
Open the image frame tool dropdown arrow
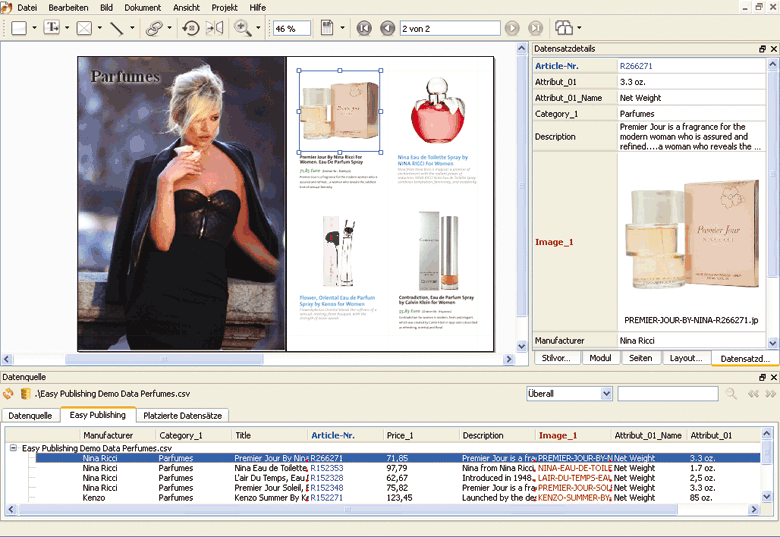(x=99, y=28)
